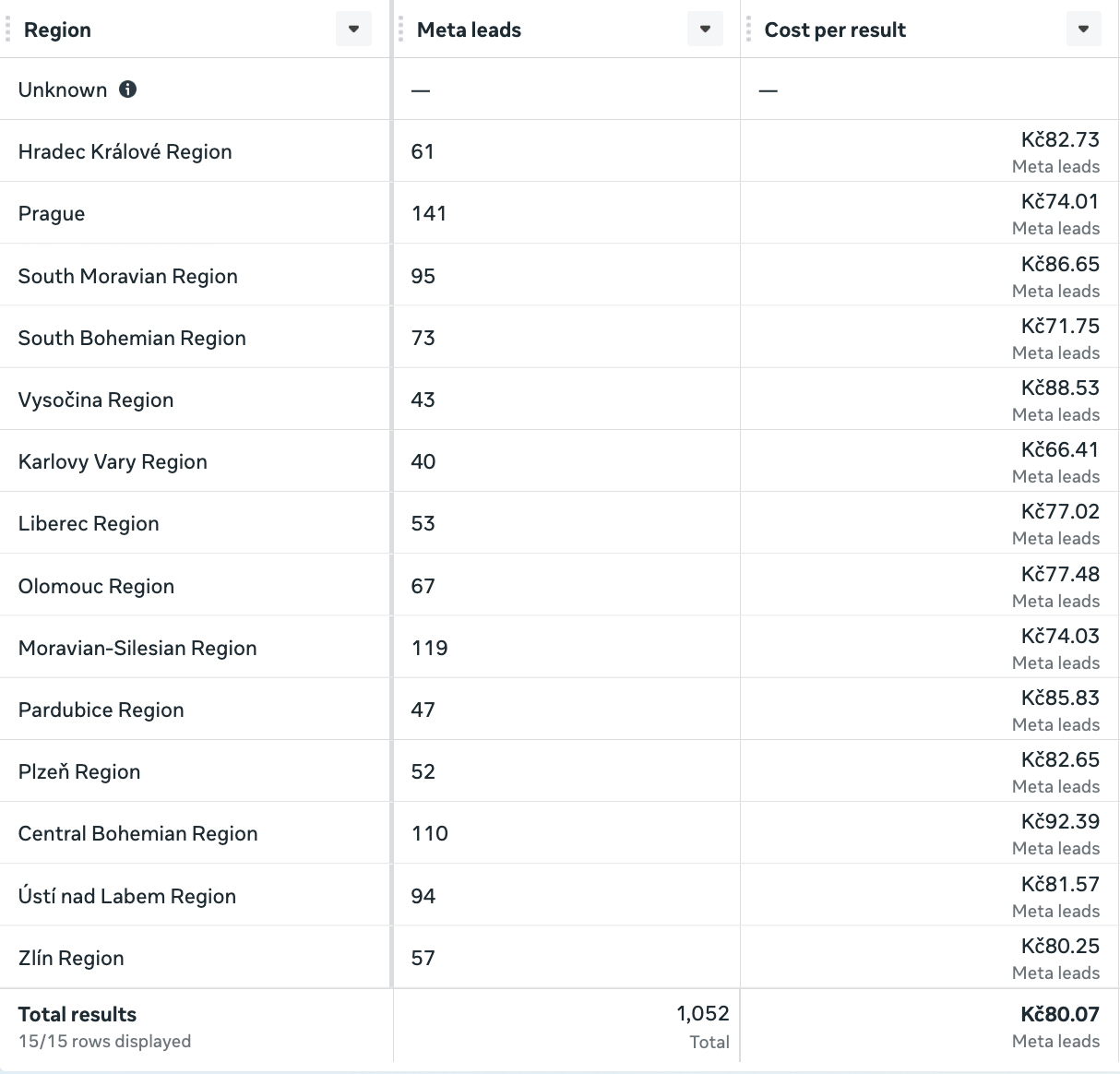Click the info icon next to Unknown
Image resolution: width=1120 pixels, height=1074 pixels.
click(128, 89)
